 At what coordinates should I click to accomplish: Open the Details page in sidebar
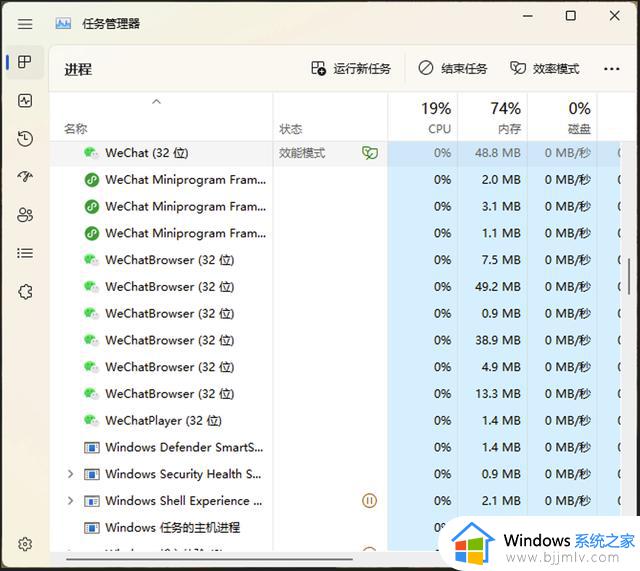tap(25, 253)
